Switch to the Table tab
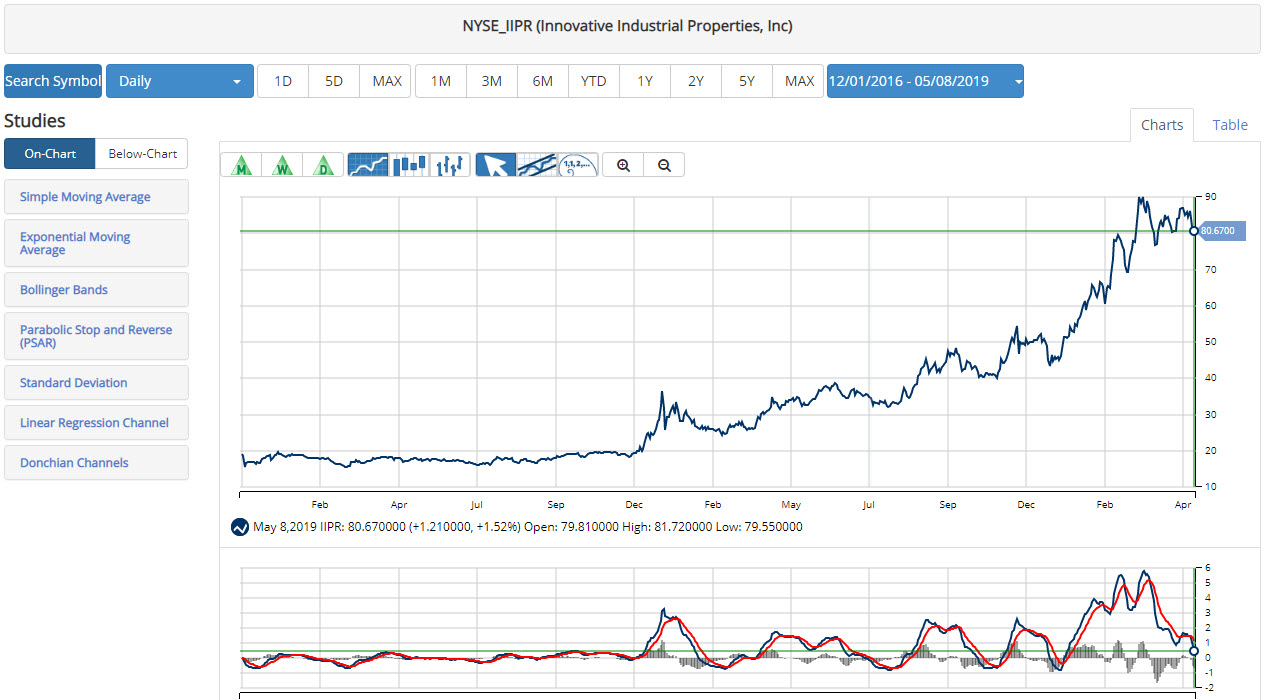 (x=1230, y=125)
